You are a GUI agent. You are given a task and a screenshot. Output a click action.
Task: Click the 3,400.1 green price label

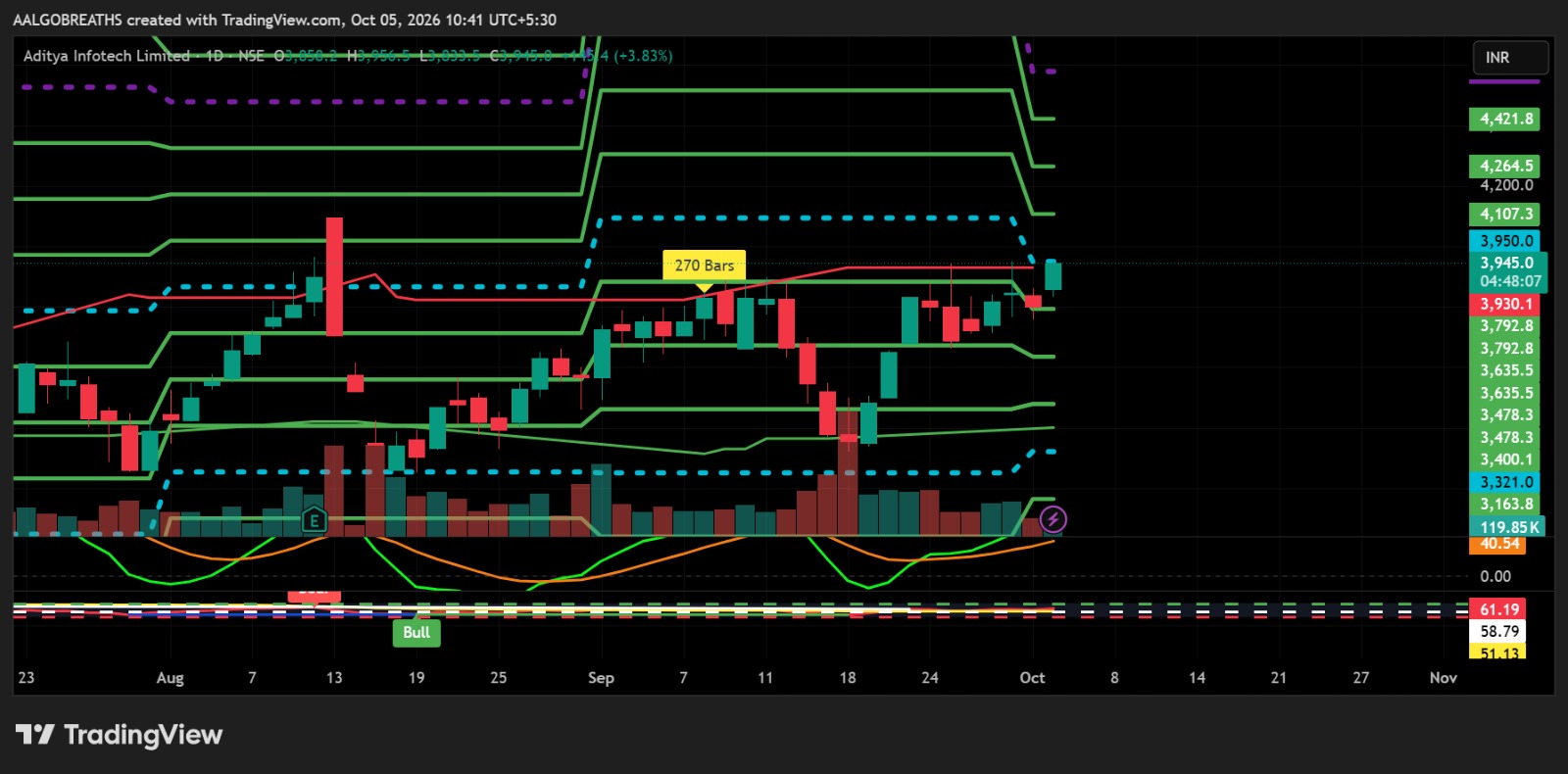pyautogui.click(x=1504, y=460)
